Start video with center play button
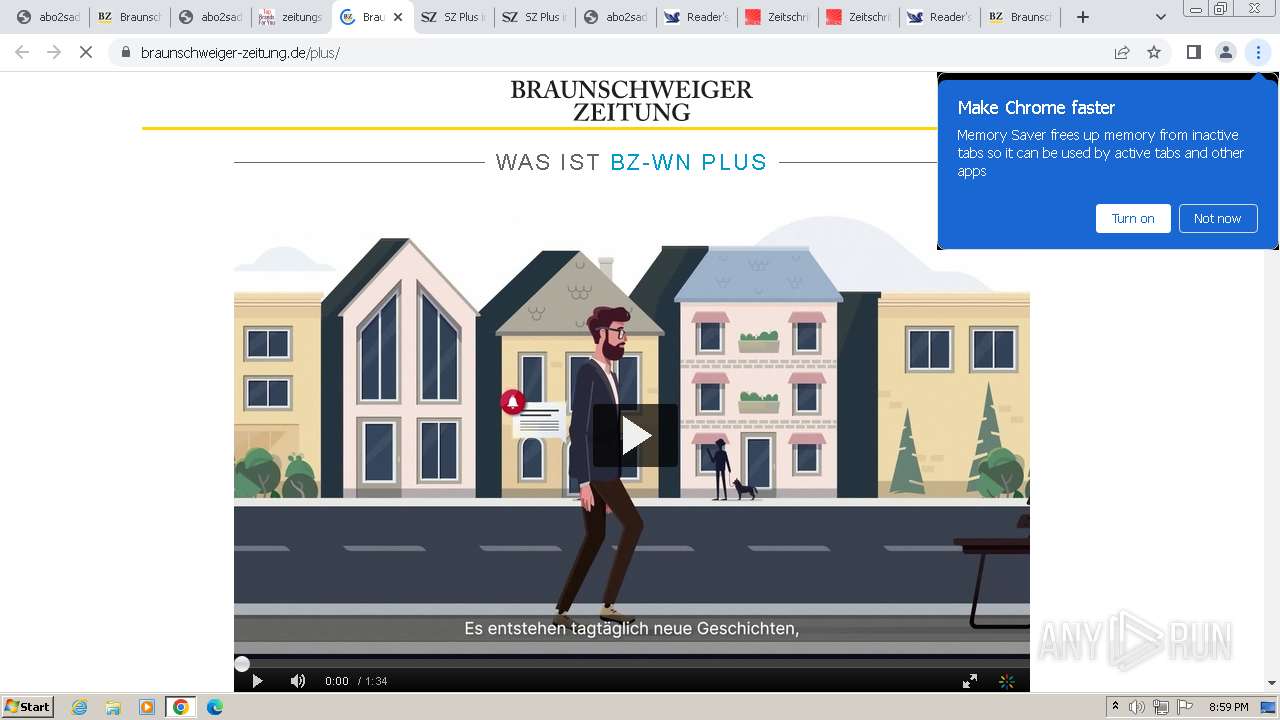 click(635, 435)
